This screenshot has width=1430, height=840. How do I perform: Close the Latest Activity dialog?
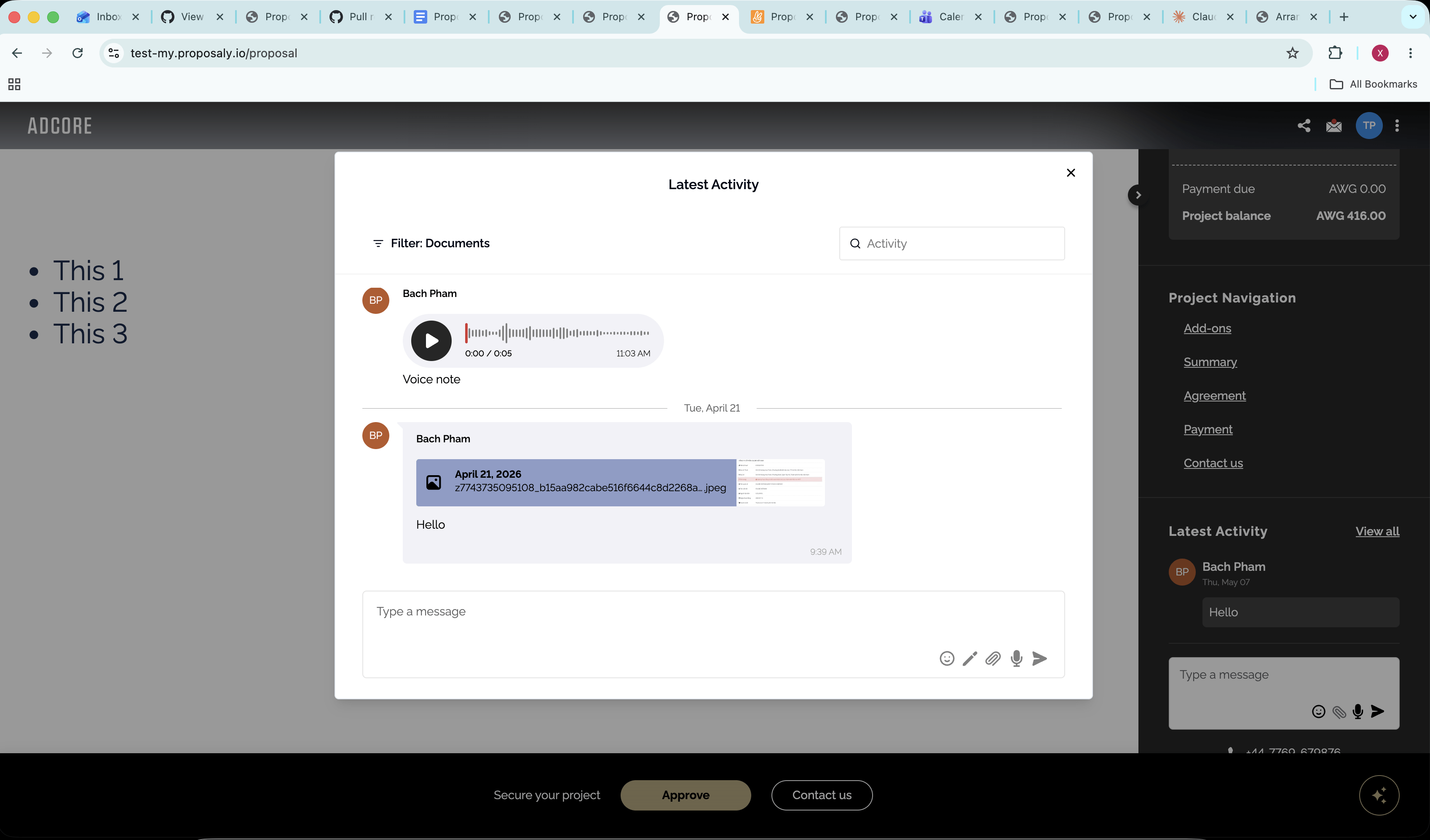click(1071, 172)
